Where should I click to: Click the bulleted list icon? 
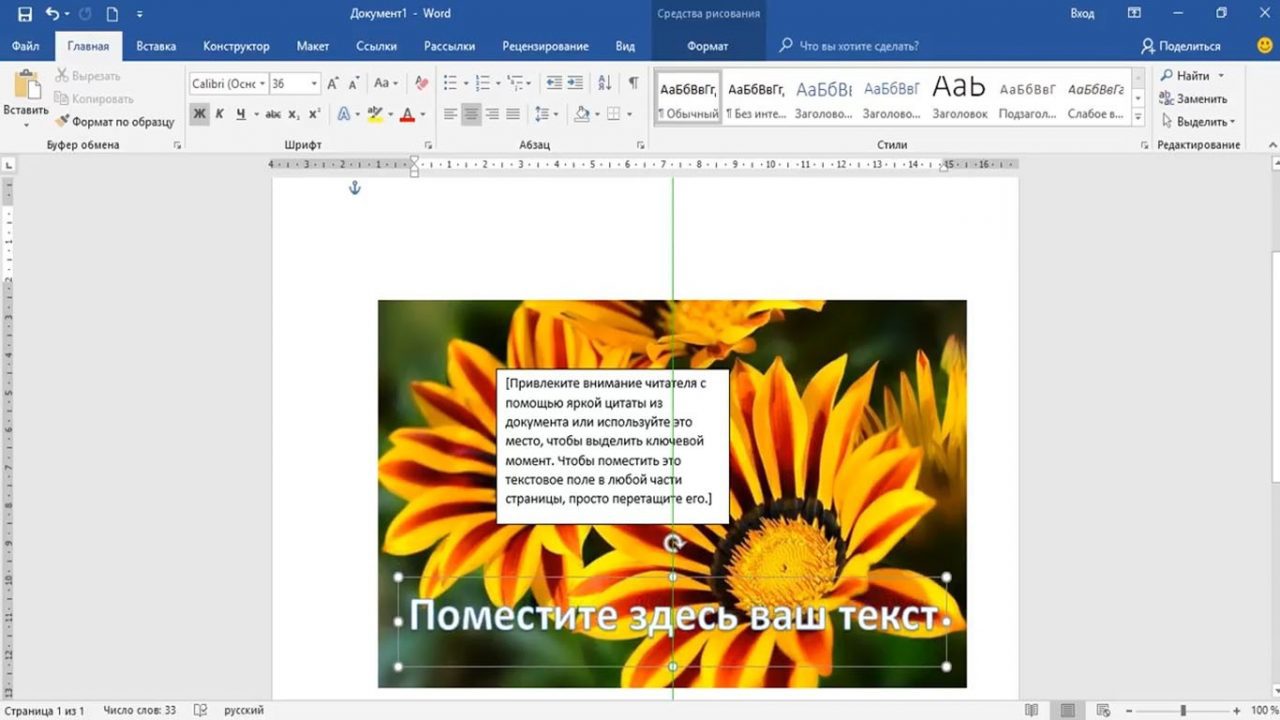pyautogui.click(x=451, y=84)
